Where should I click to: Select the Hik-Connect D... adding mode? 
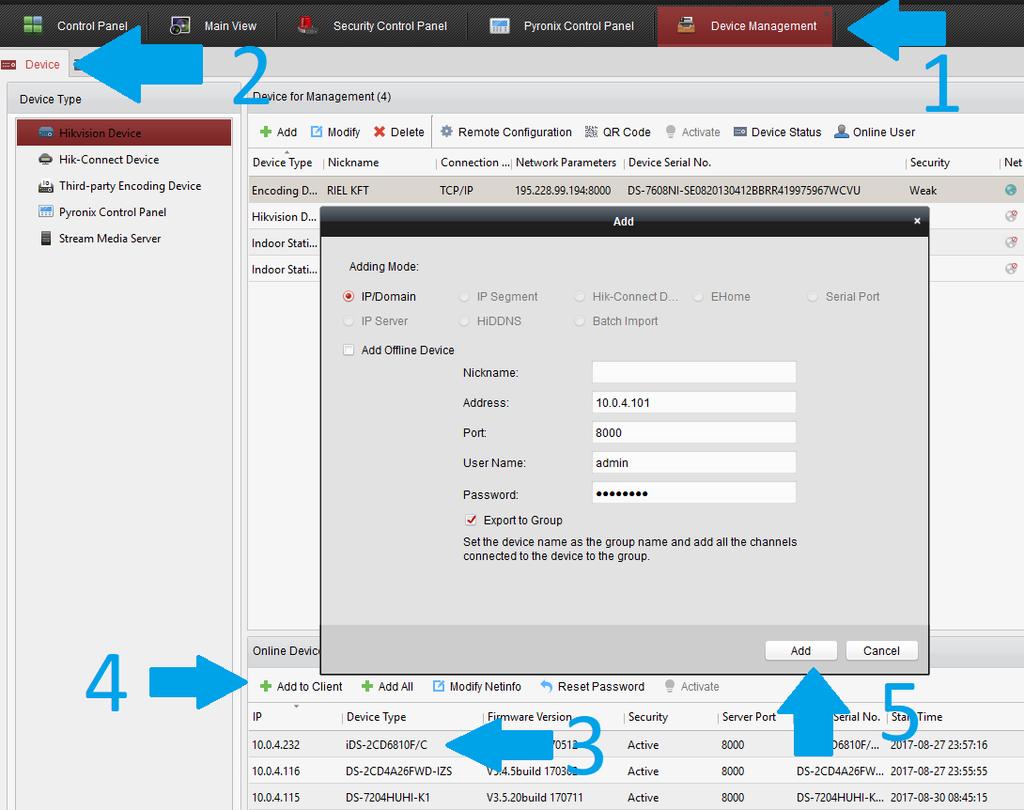coord(627,297)
